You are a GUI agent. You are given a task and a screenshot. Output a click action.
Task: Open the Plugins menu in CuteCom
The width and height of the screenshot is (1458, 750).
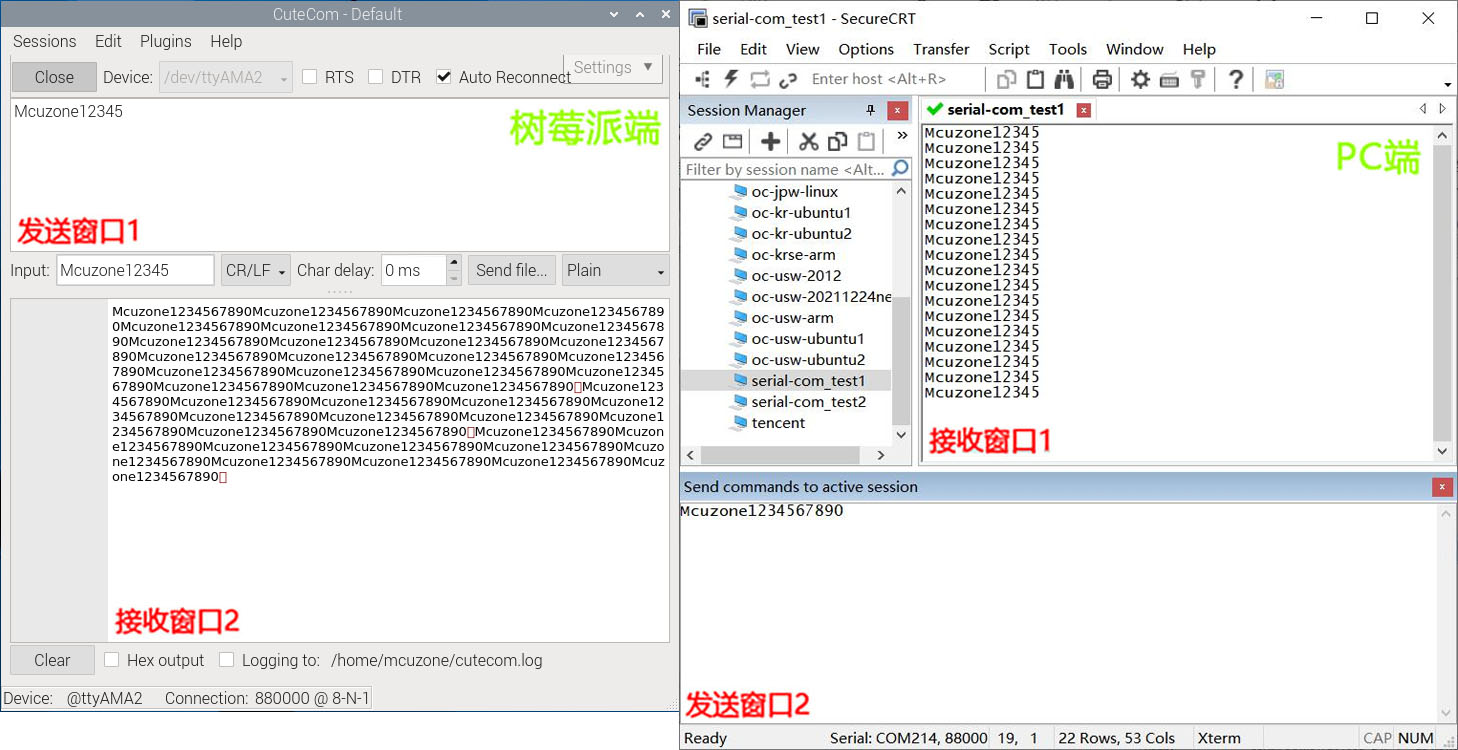pos(165,41)
